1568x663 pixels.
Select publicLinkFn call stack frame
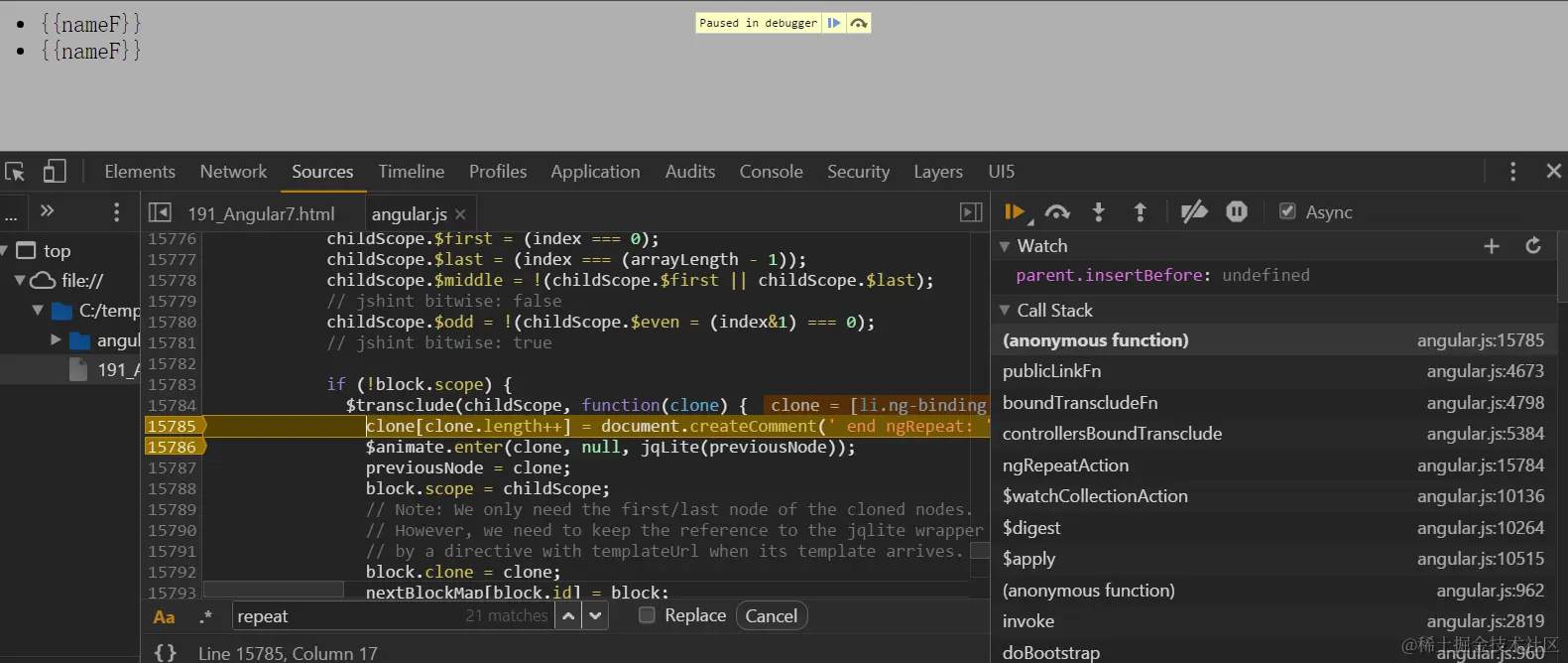pos(1273,371)
